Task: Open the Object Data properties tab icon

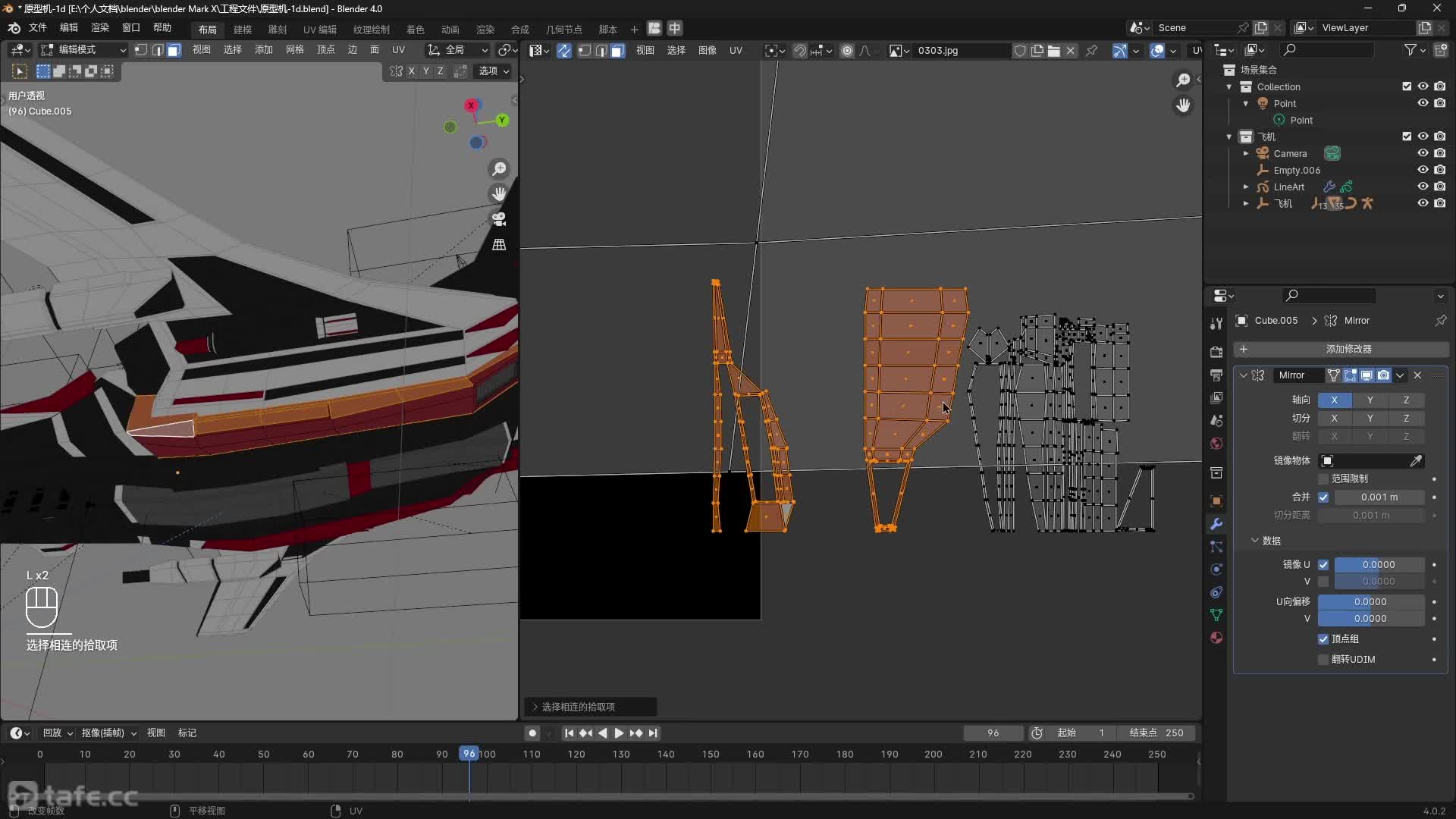Action: tap(1216, 615)
